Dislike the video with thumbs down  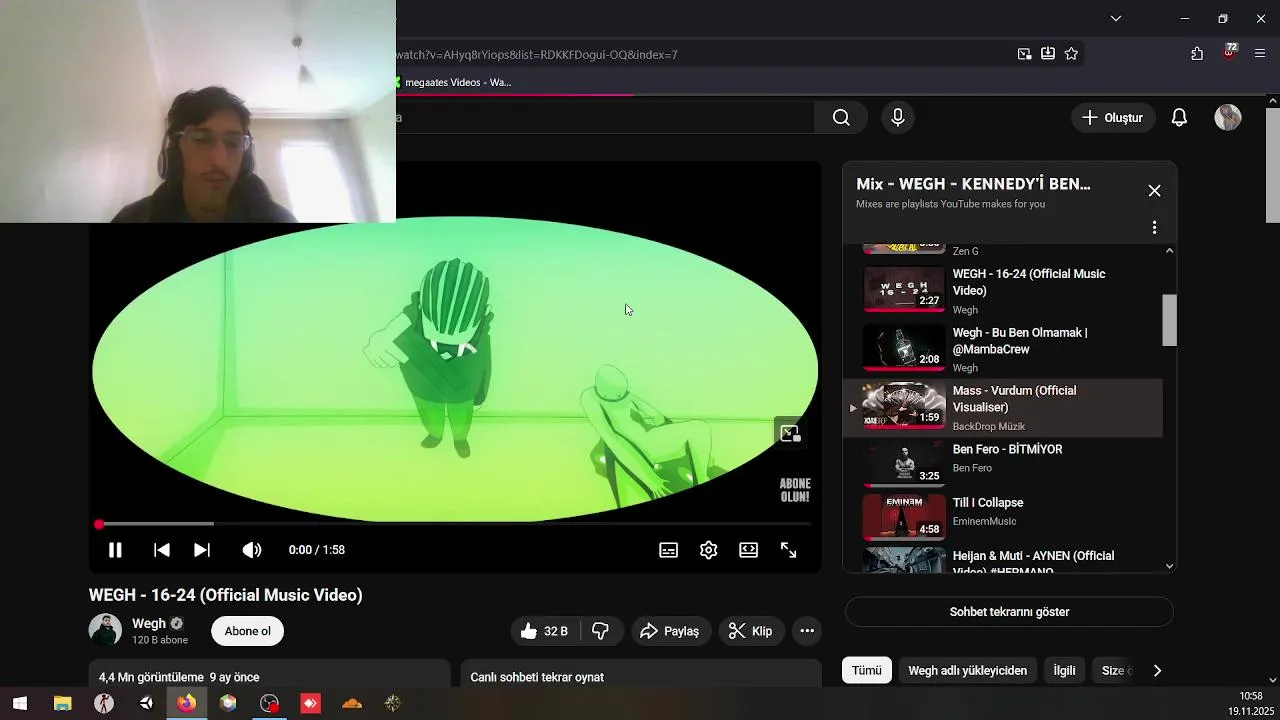(x=601, y=631)
